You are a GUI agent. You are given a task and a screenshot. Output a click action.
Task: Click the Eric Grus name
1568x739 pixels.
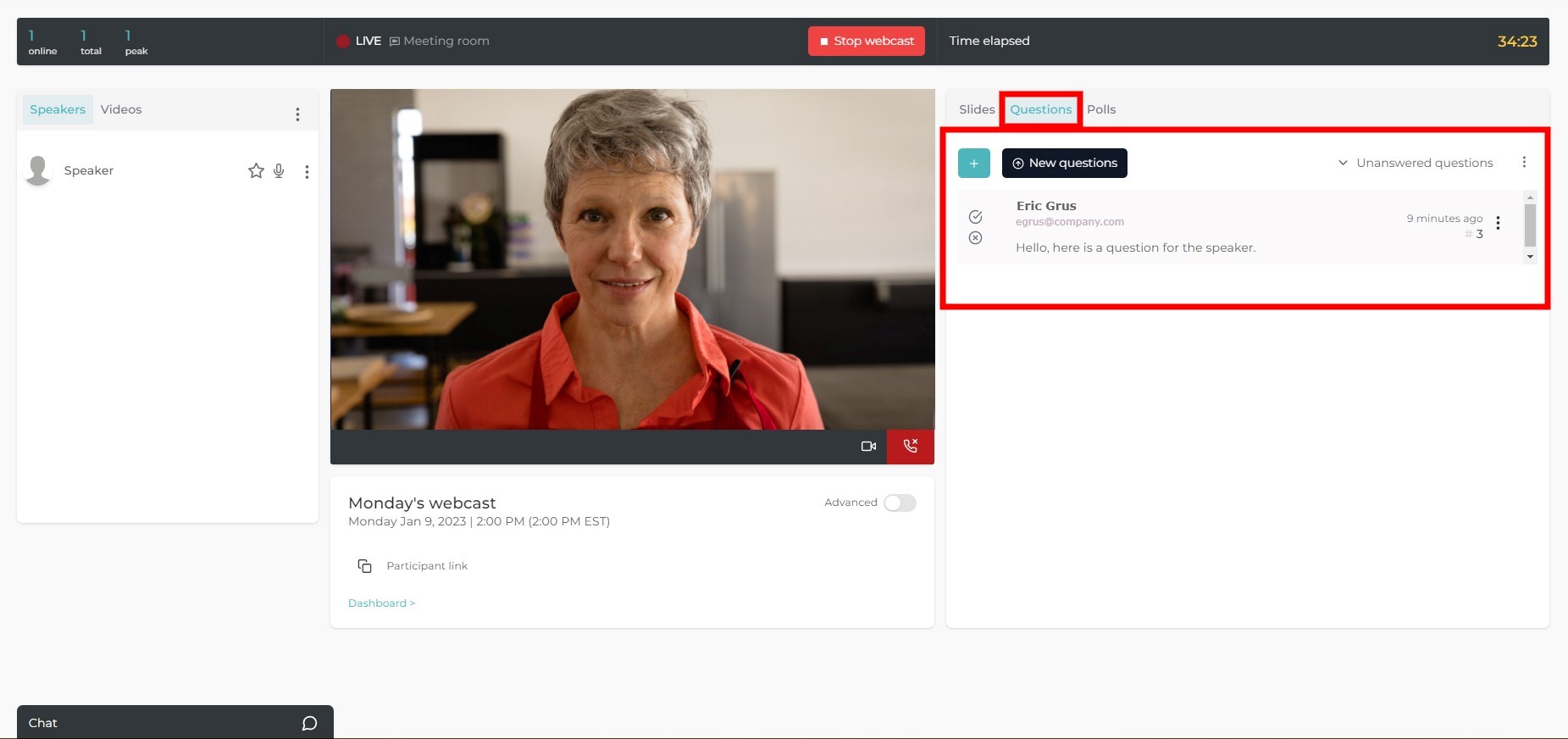coord(1046,206)
